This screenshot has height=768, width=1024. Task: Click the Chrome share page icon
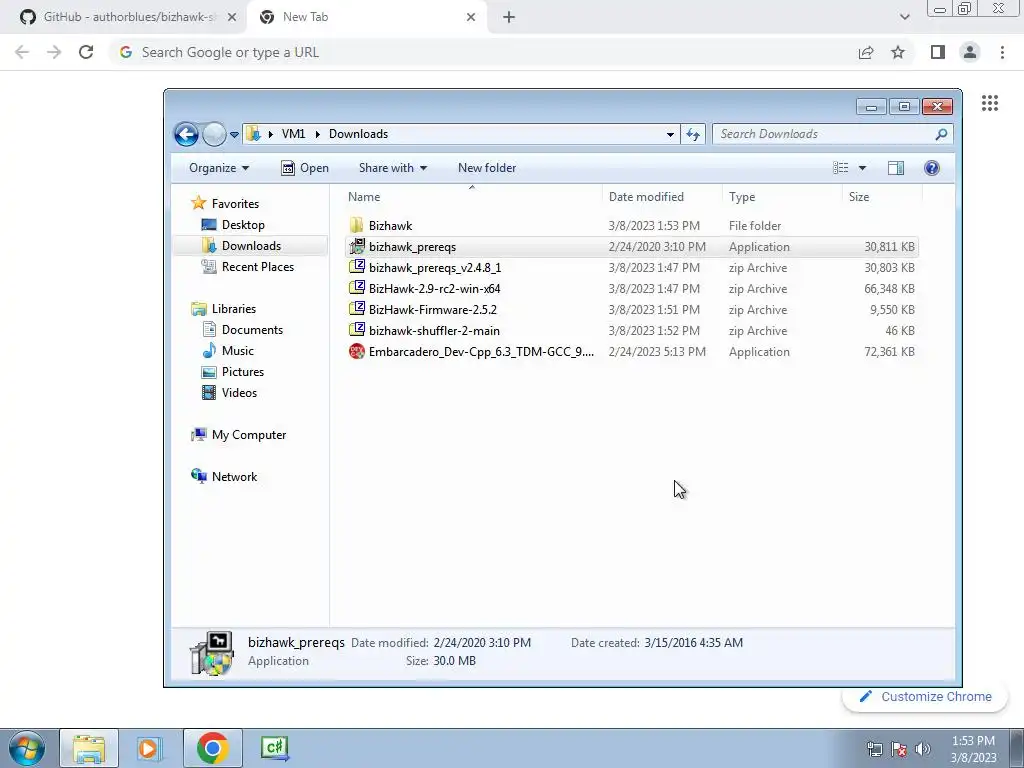point(866,52)
